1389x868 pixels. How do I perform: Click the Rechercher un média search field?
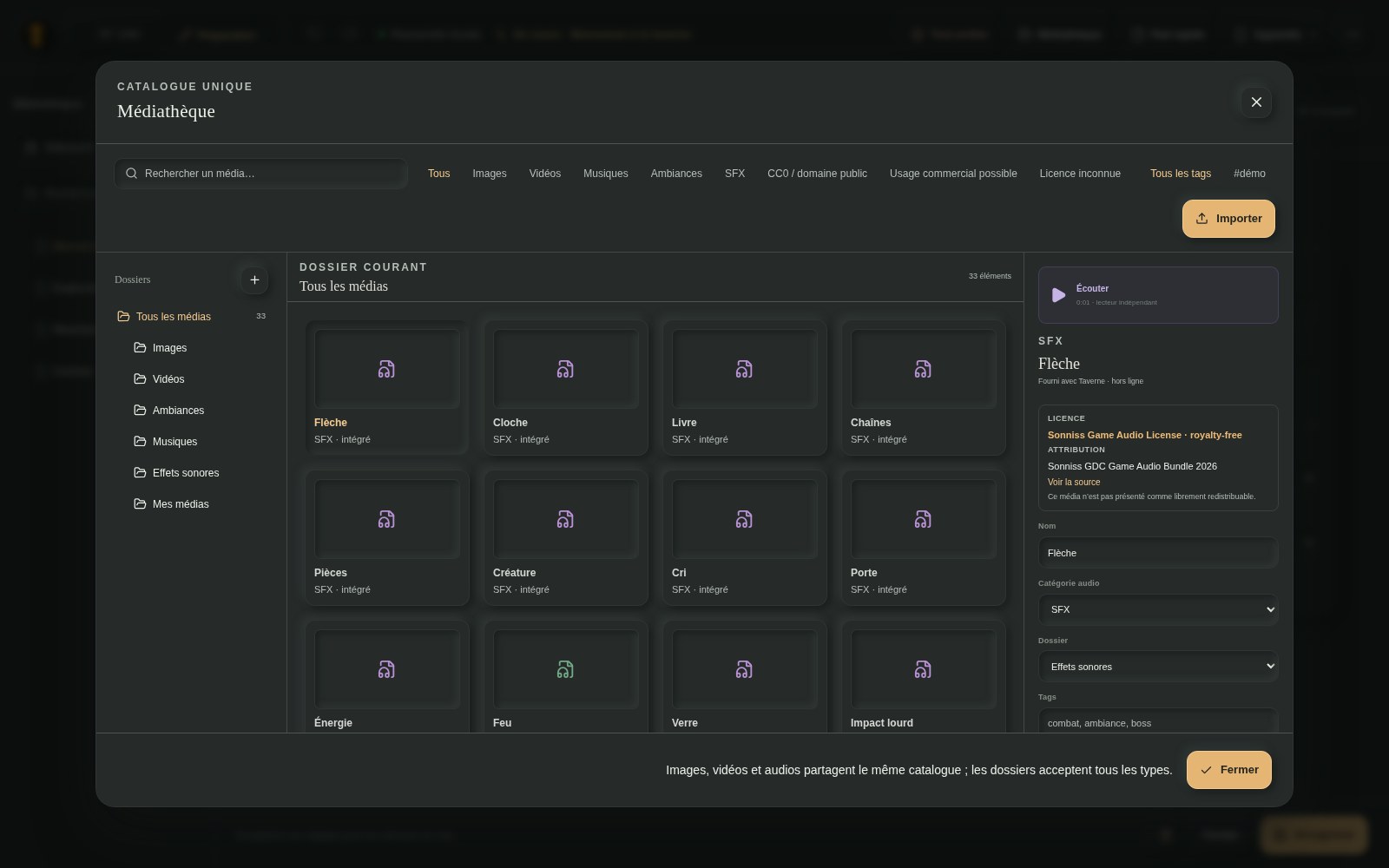coord(260,174)
